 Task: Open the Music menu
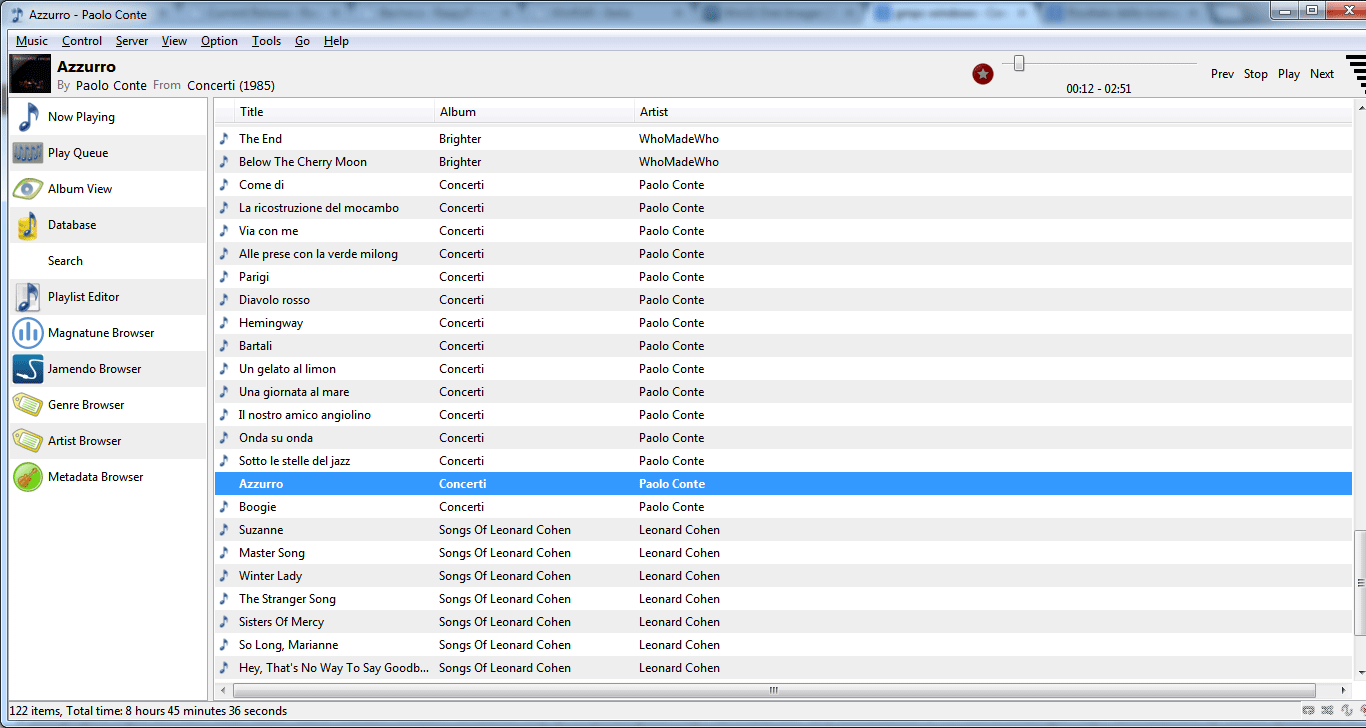[32, 41]
